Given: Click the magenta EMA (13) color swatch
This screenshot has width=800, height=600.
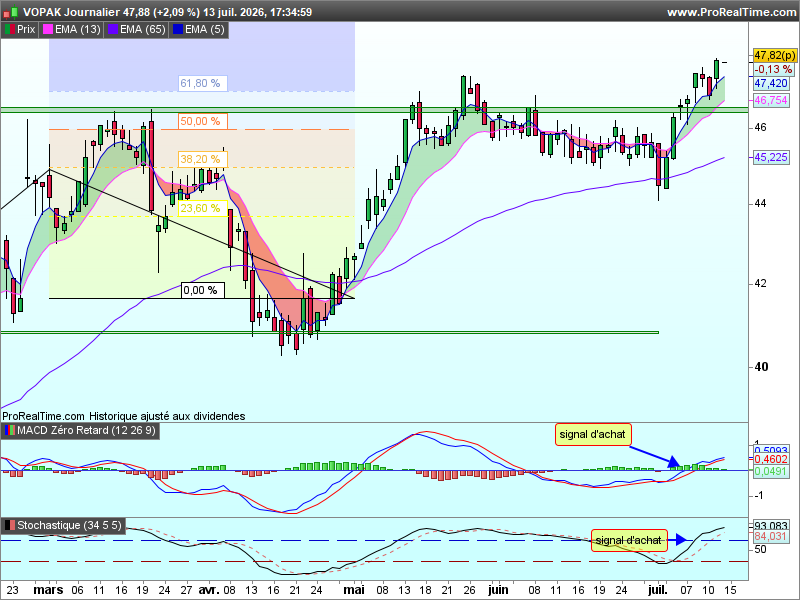Looking at the screenshot, I should click(48, 30).
